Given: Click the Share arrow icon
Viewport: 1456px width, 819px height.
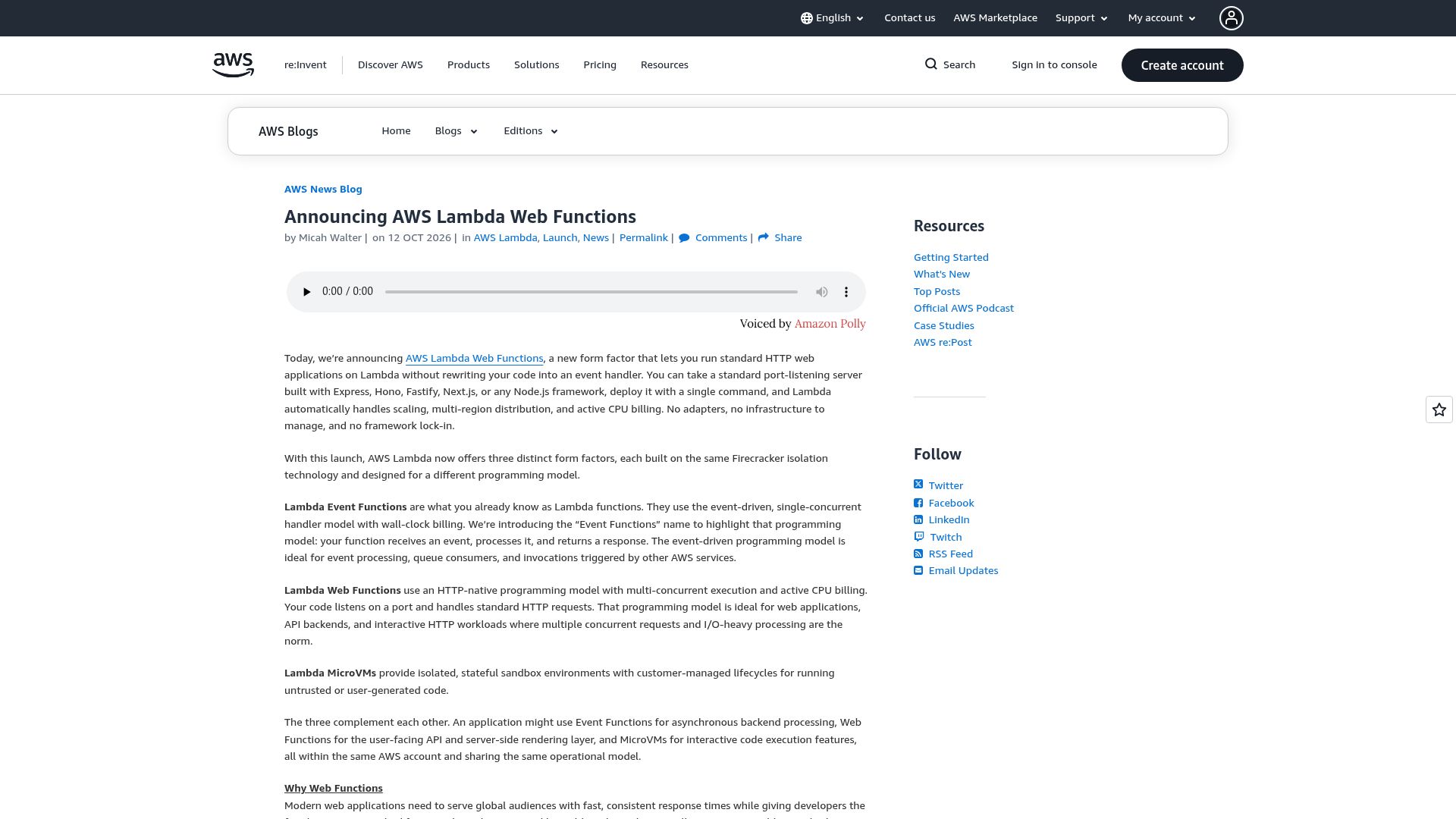Looking at the screenshot, I should pos(763,238).
